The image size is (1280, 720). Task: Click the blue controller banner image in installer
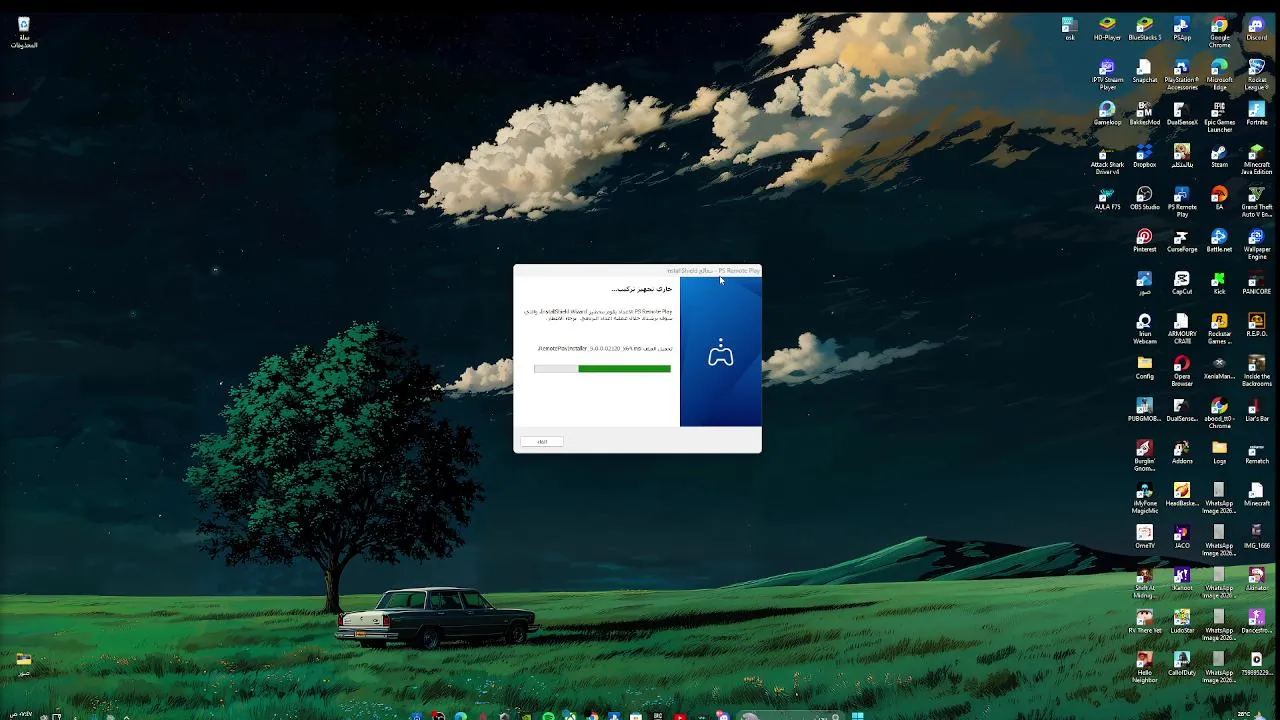tap(720, 352)
